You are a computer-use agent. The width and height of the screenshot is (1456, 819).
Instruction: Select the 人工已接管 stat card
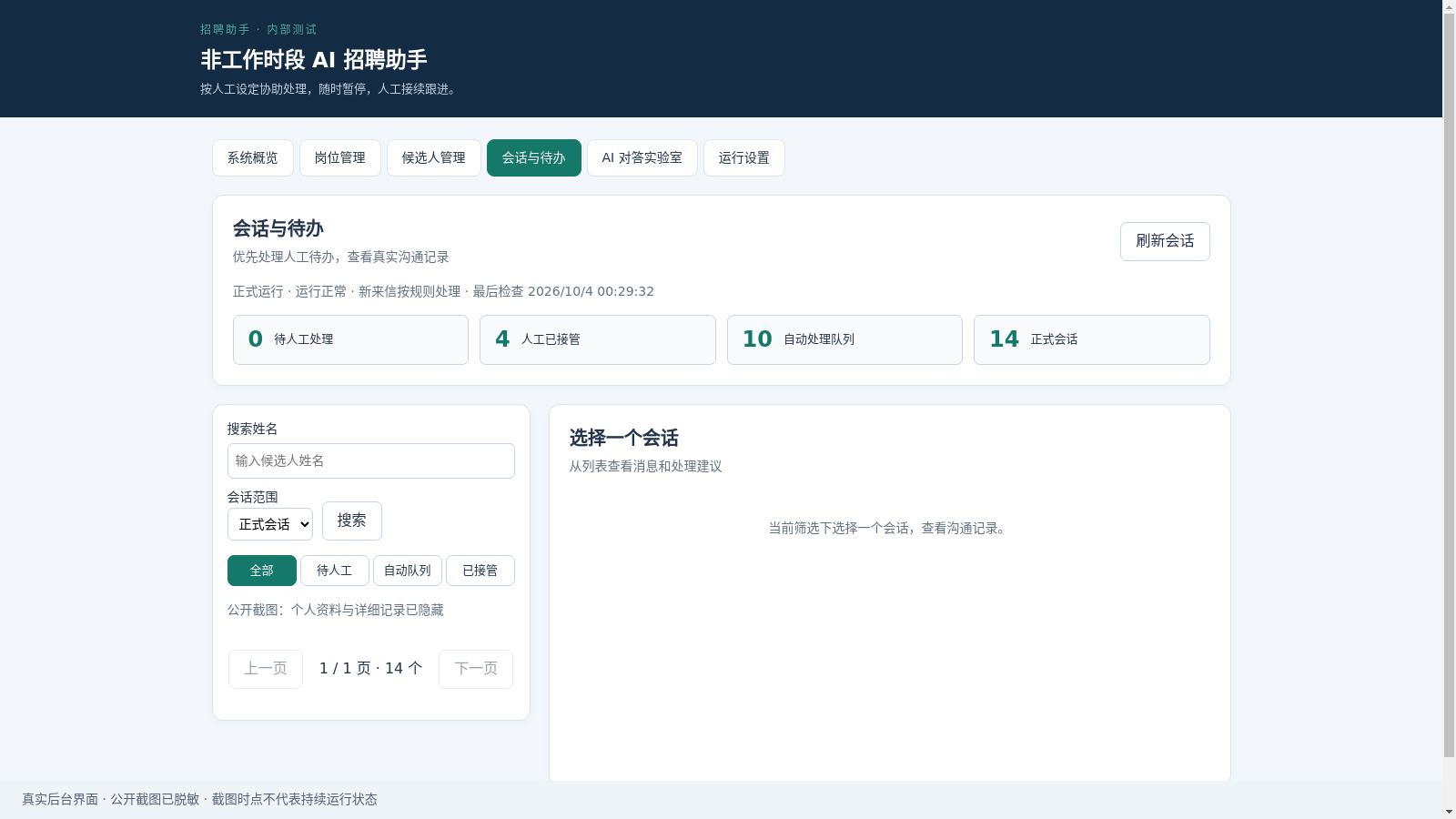tap(598, 339)
